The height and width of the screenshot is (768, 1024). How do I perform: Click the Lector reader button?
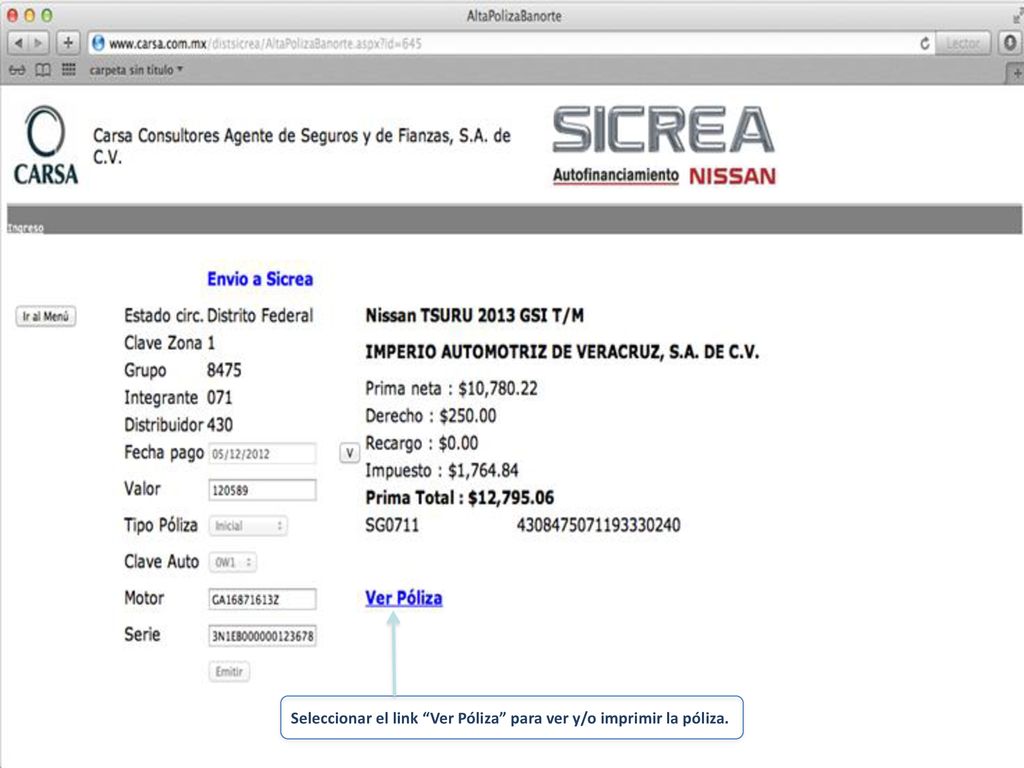coord(963,44)
